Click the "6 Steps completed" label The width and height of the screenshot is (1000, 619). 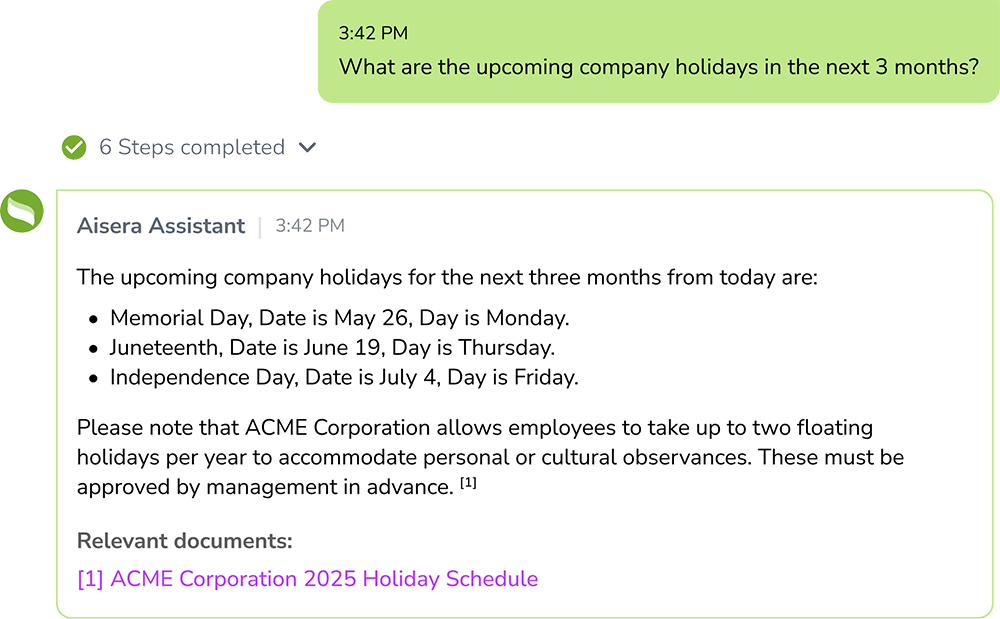pyautogui.click(x=192, y=147)
